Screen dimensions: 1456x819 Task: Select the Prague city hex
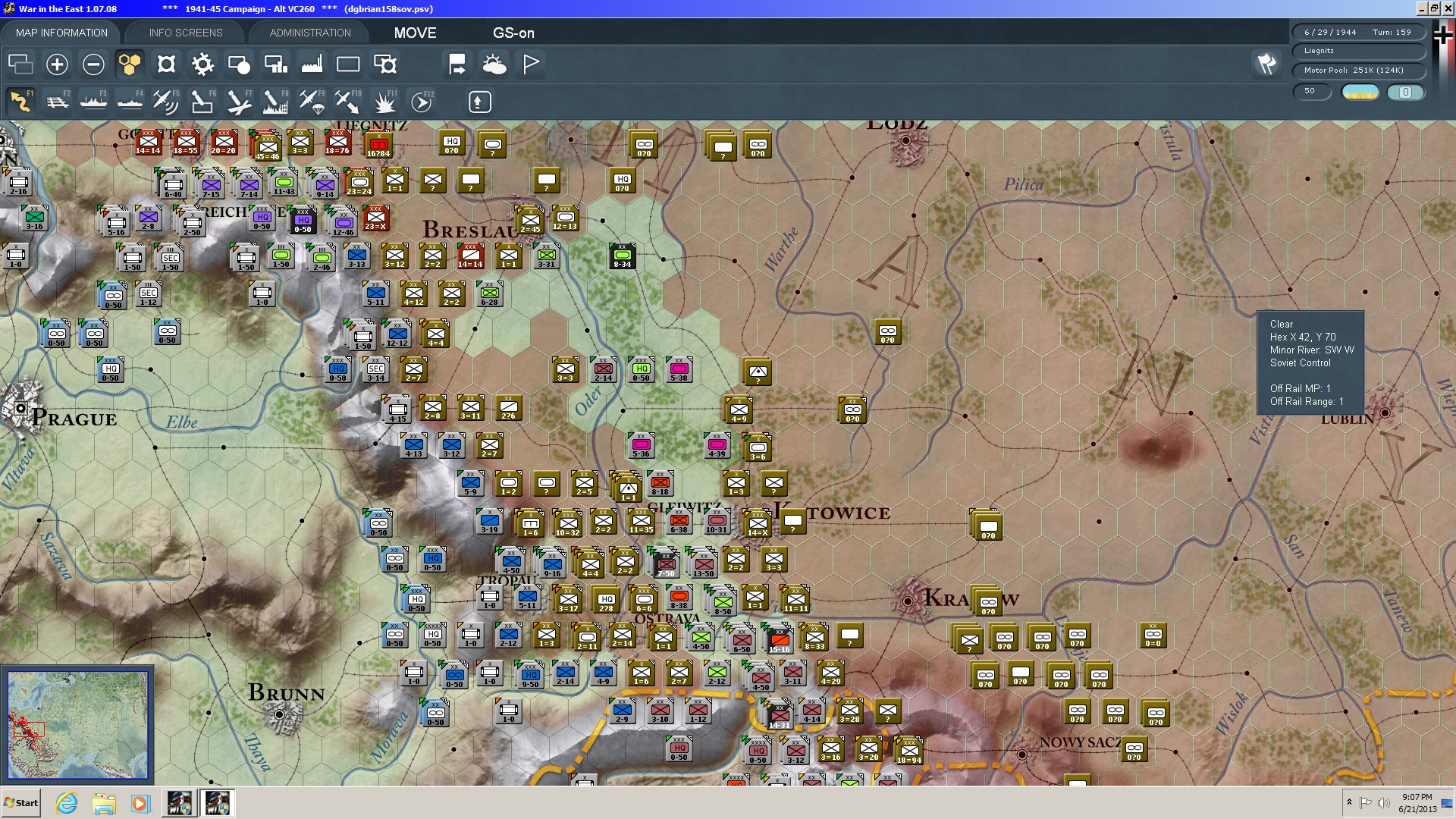point(21,407)
